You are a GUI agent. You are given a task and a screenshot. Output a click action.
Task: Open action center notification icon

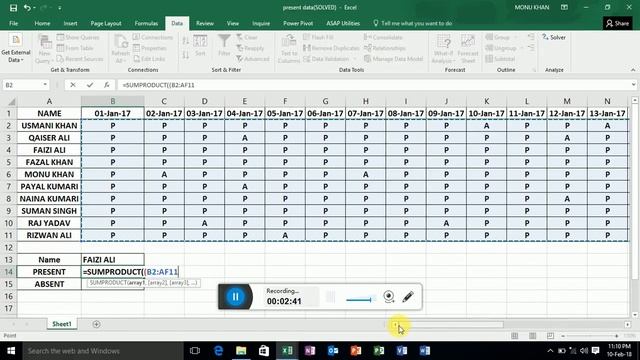(x=596, y=351)
